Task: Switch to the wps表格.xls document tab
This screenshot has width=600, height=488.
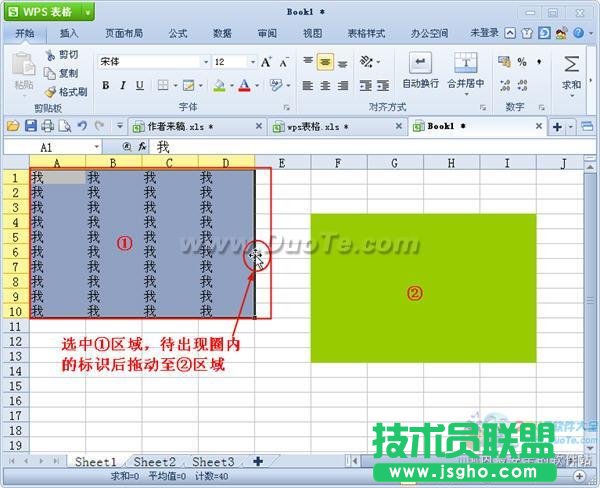Action: click(337, 126)
